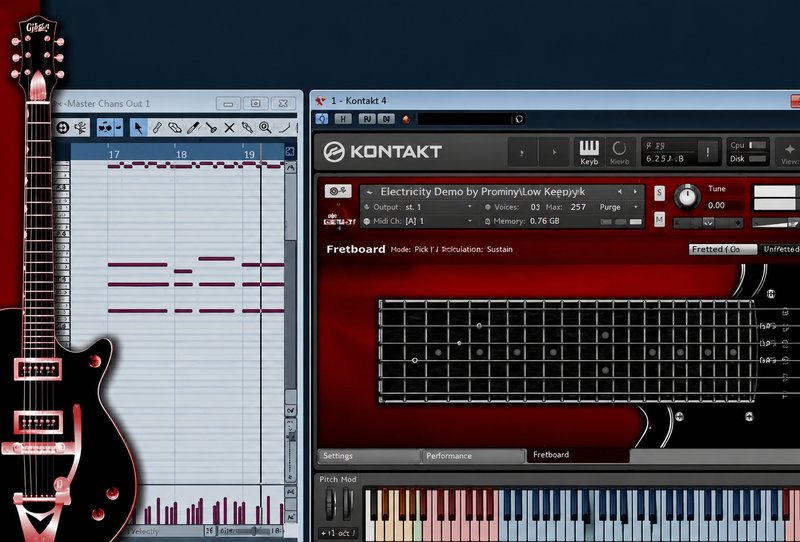This screenshot has height=542, width=800.
Task: Select the arrow selection tool
Action: (x=138, y=128)
